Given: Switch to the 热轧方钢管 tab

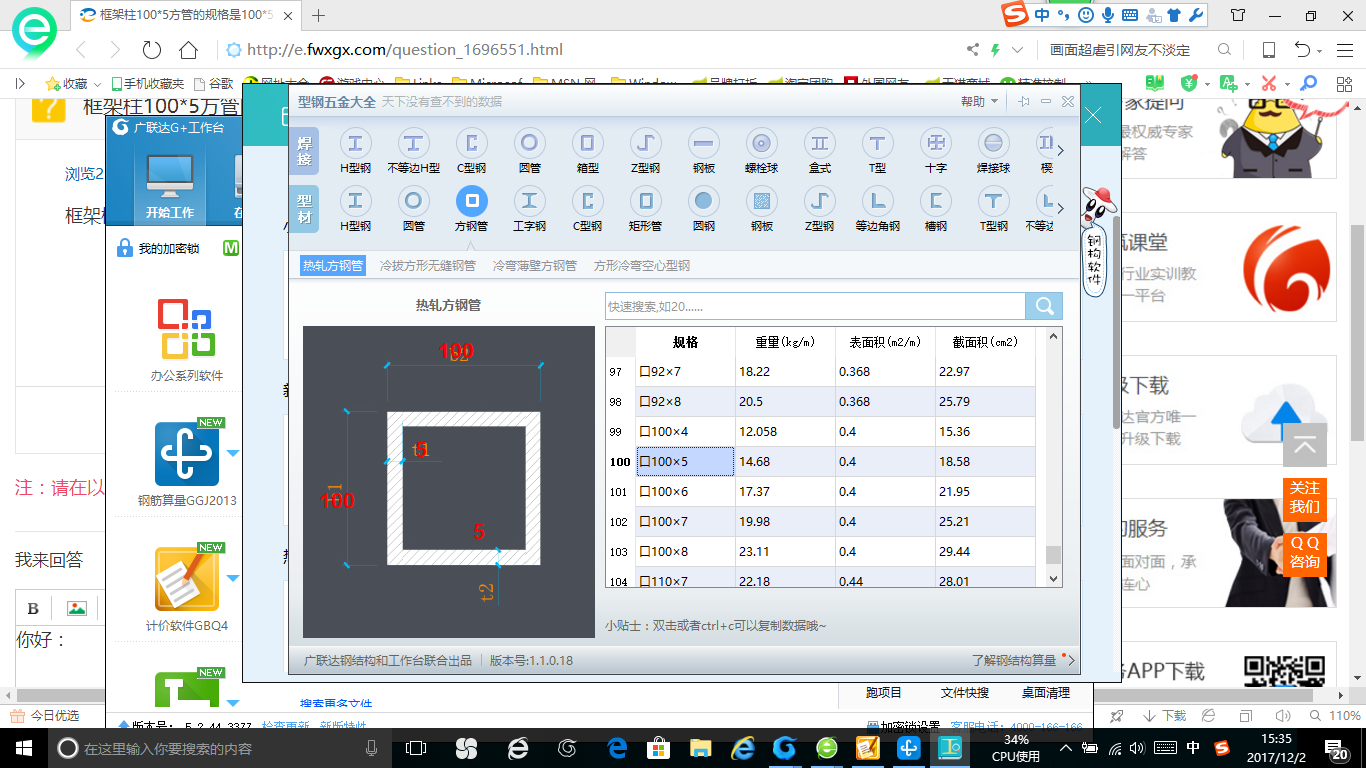Looking at the screenshot, I should coord(333,265).
